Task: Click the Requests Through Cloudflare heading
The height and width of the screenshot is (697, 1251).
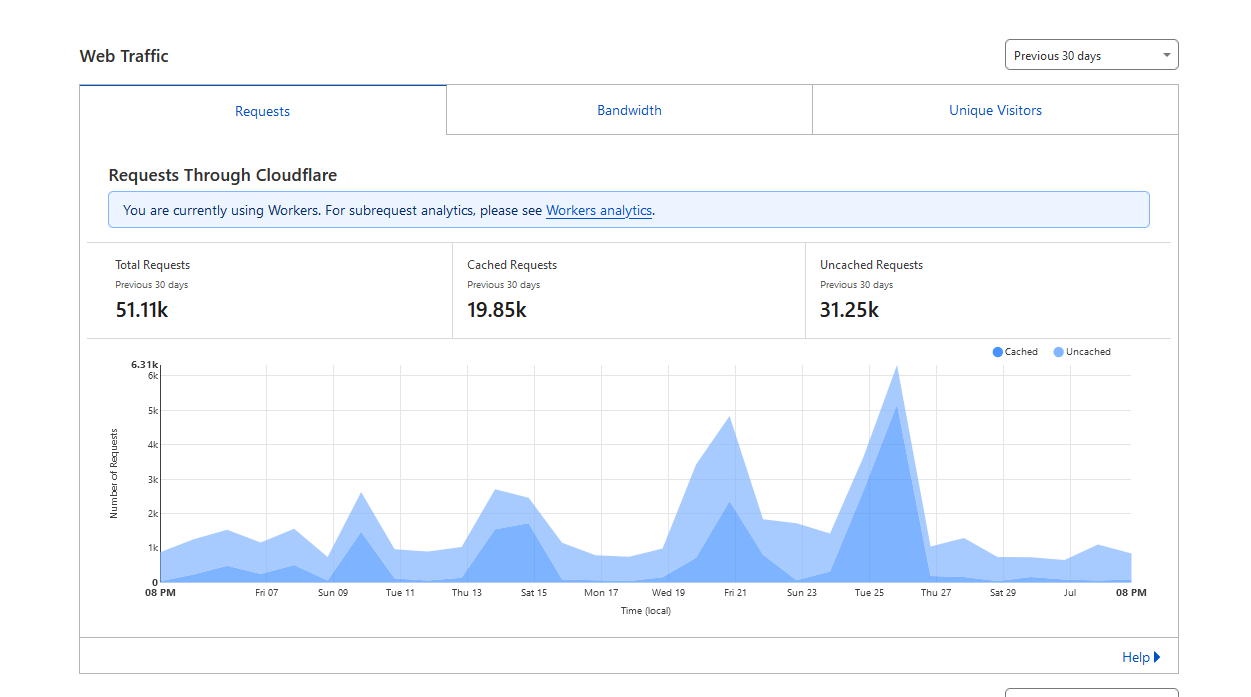Action: tap(223, 175)
